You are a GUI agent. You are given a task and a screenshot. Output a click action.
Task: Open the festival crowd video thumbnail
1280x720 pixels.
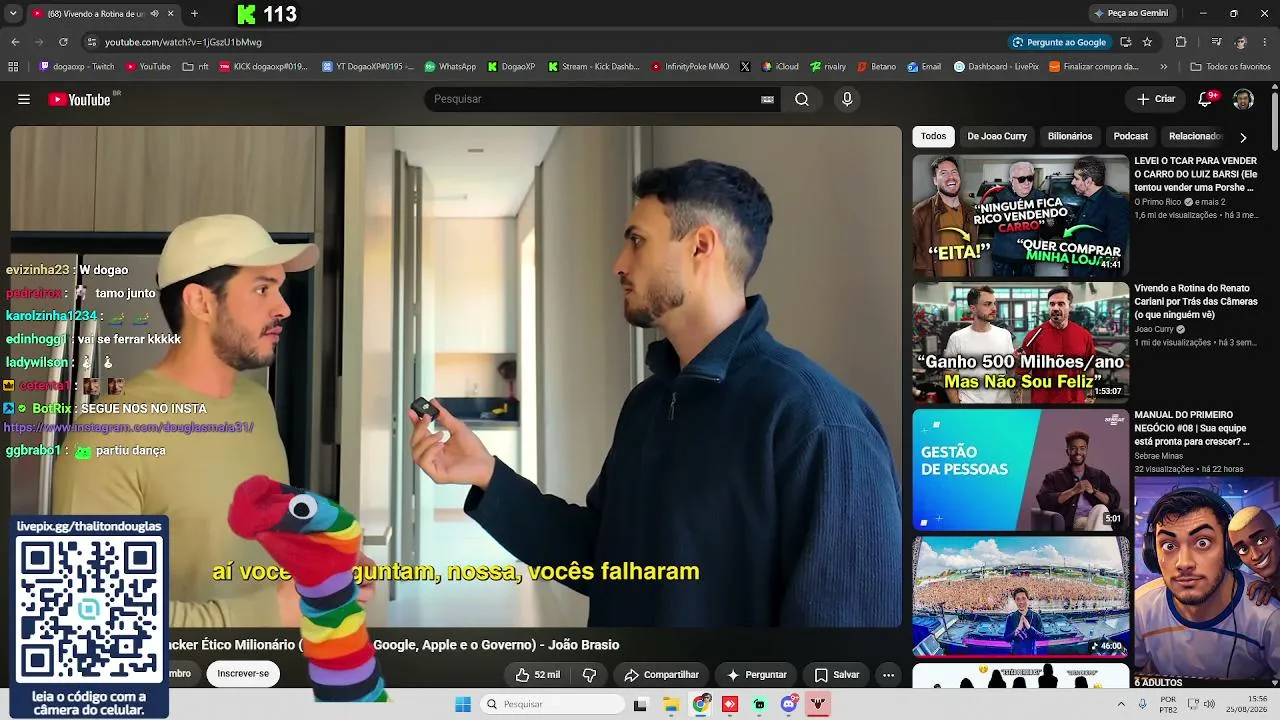coord(1020,597)
